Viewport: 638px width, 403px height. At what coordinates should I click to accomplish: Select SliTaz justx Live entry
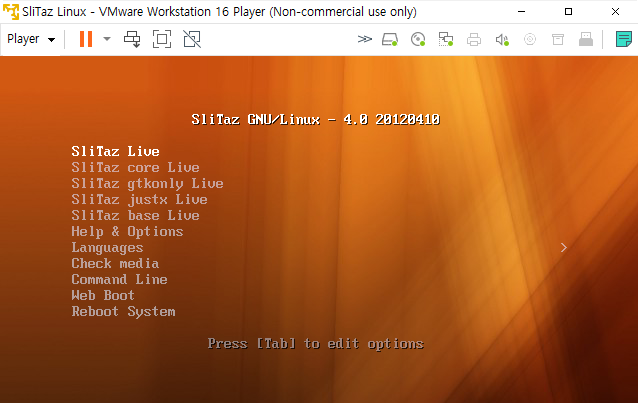(x=140, y=199)
